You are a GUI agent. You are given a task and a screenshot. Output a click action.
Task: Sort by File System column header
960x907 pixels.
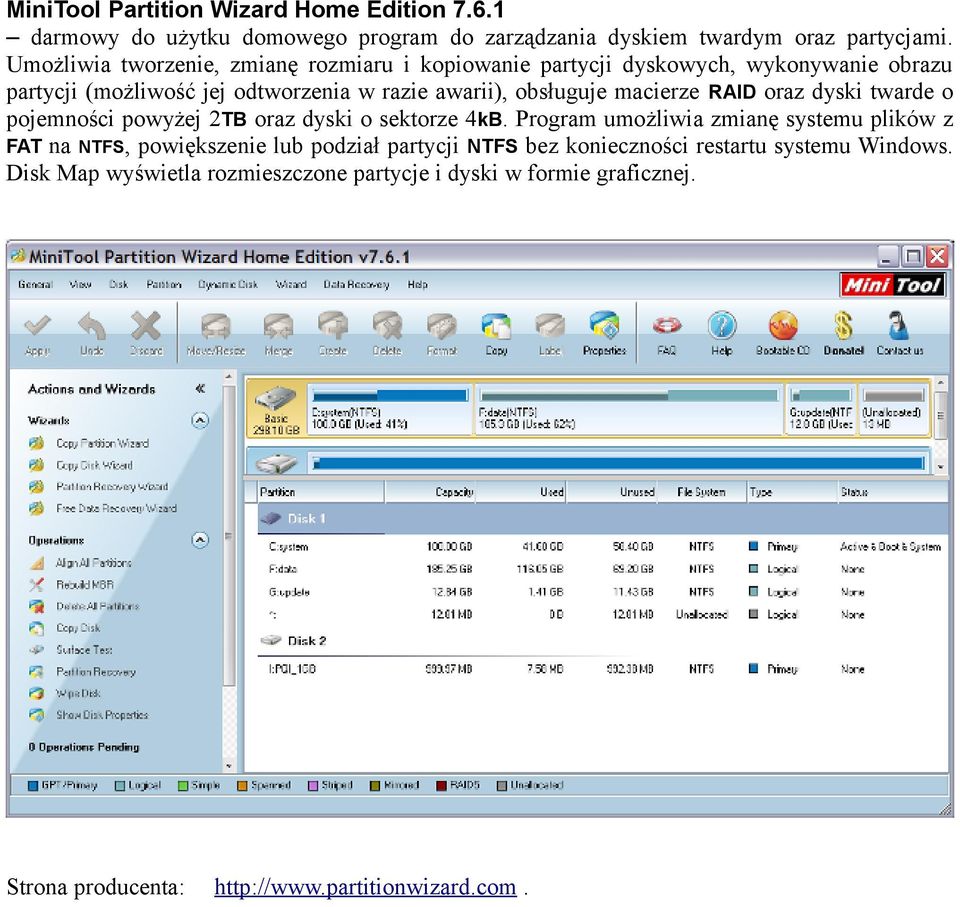702,492
